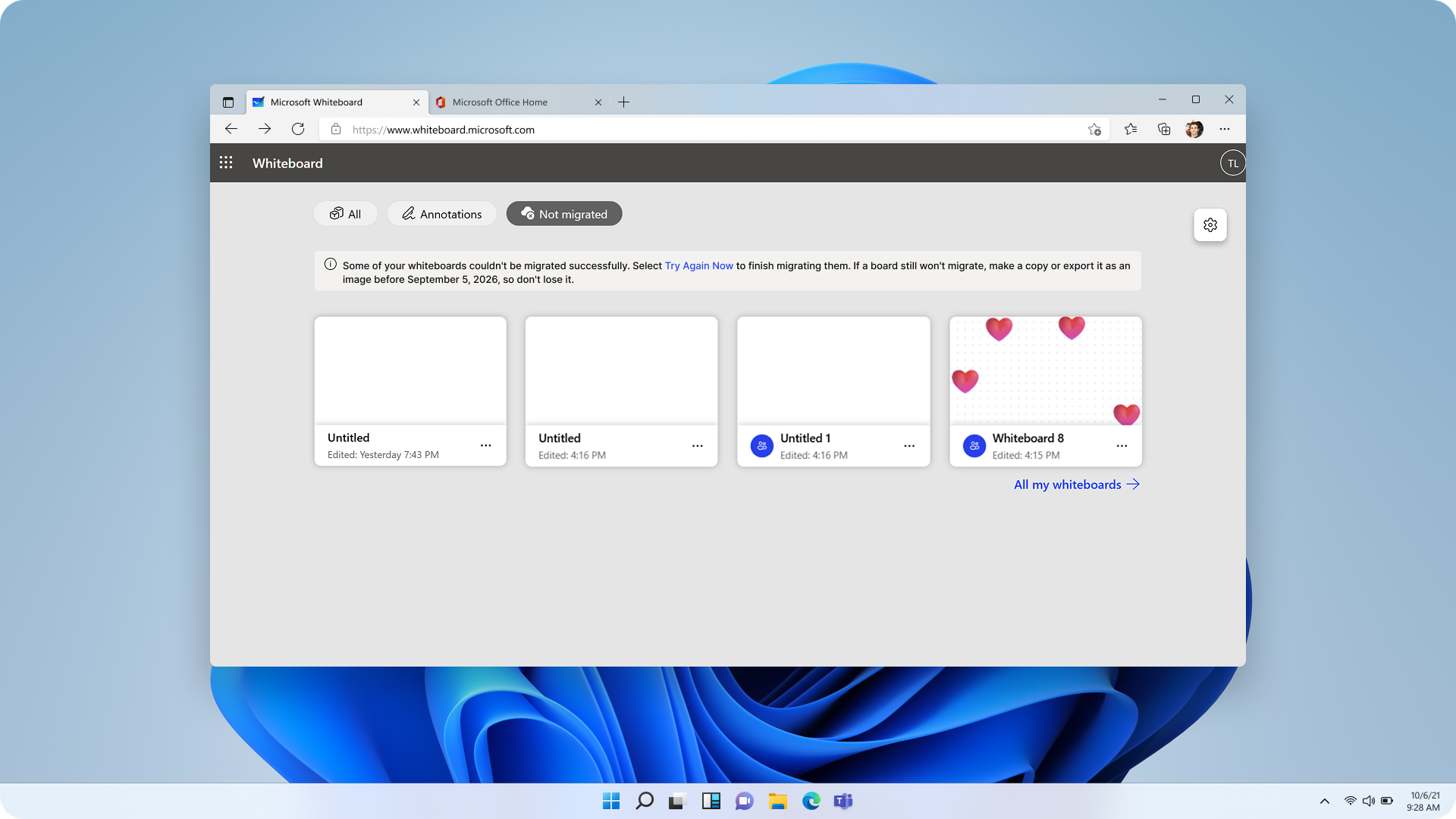The width and height of the screenshot is (1456, 819).
Task: Switch to Microsoft Office Home tab
Action: 519,102
